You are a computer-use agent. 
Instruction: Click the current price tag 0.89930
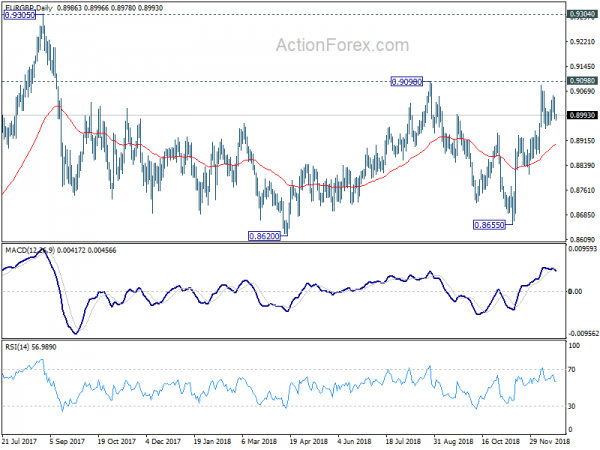pos(582,115)
